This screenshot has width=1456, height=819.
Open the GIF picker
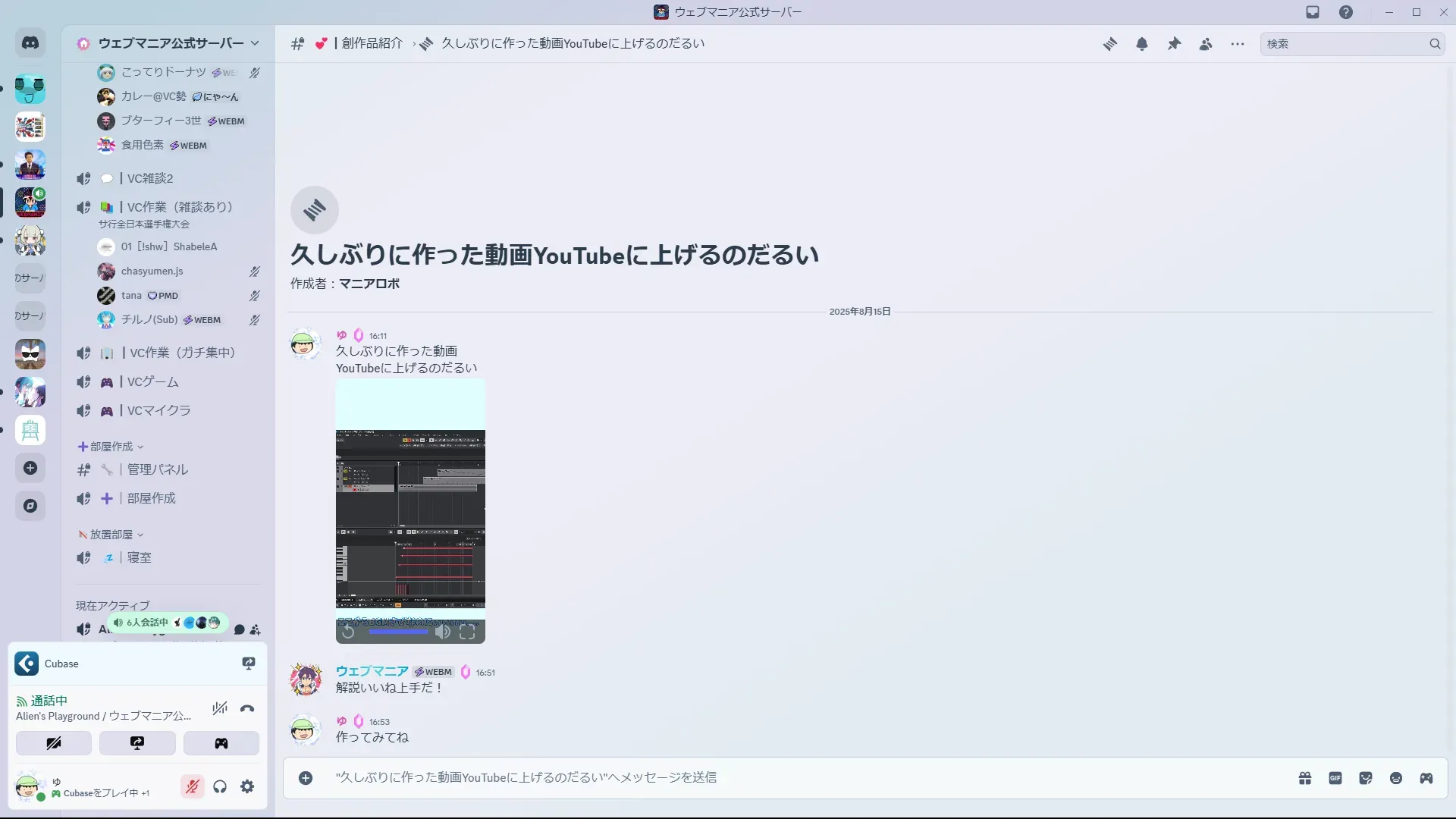1335,778
